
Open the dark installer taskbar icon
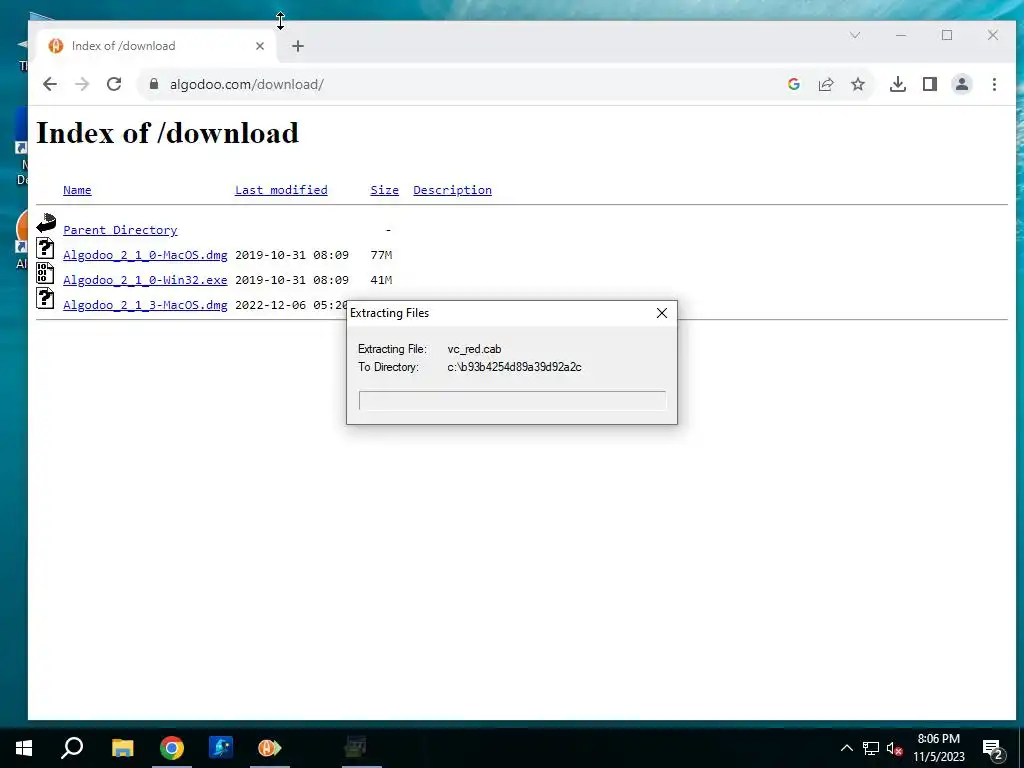tap(356, 748)
